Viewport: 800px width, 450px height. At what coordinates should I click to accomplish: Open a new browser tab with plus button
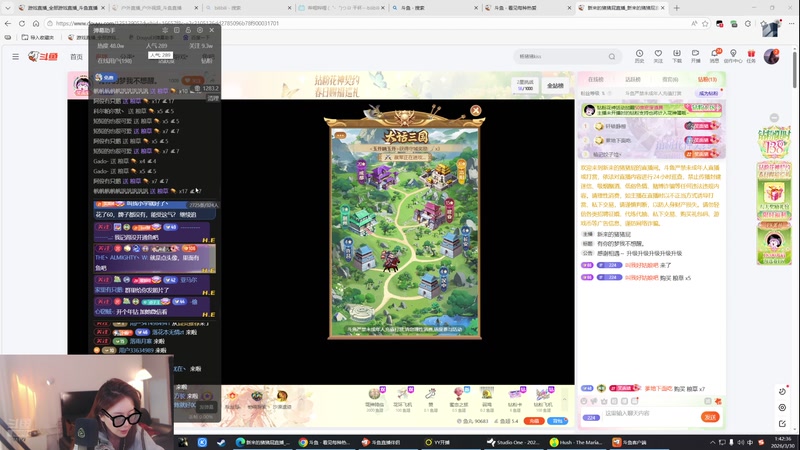[x=677, y=8]
